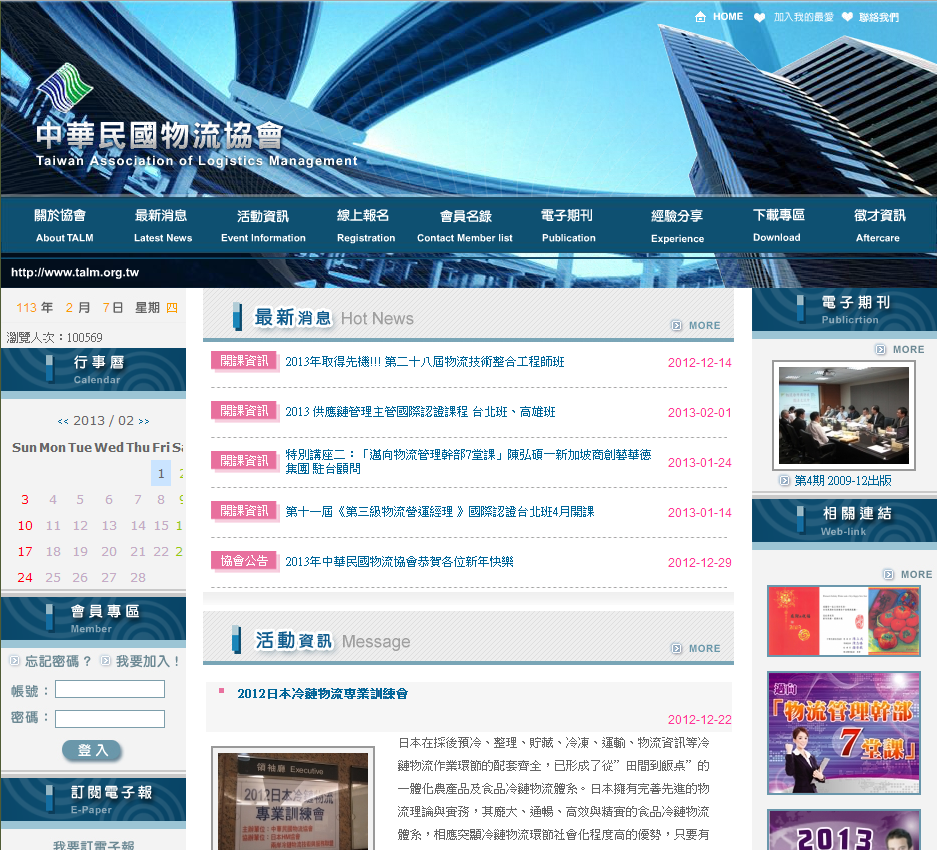The image size is (937, 850).
Task: Click 第4期 2009-12出版 link
Action: [843, 481]
